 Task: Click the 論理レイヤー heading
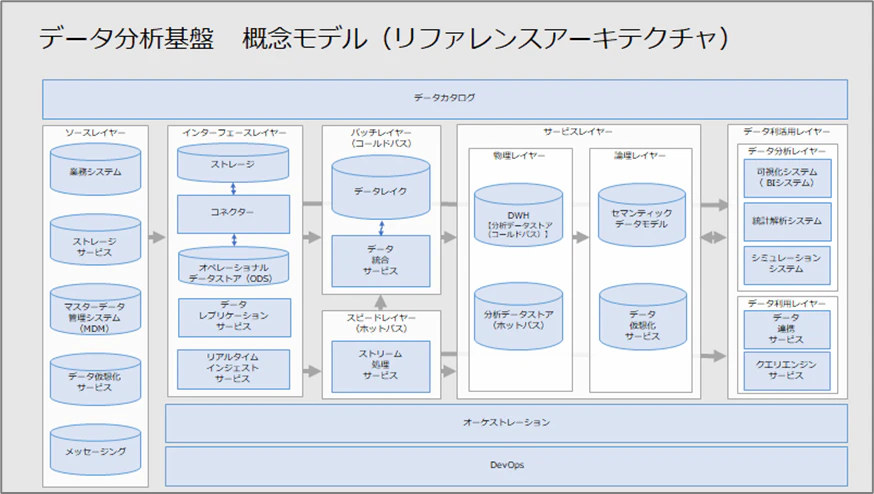click(640, 156)
